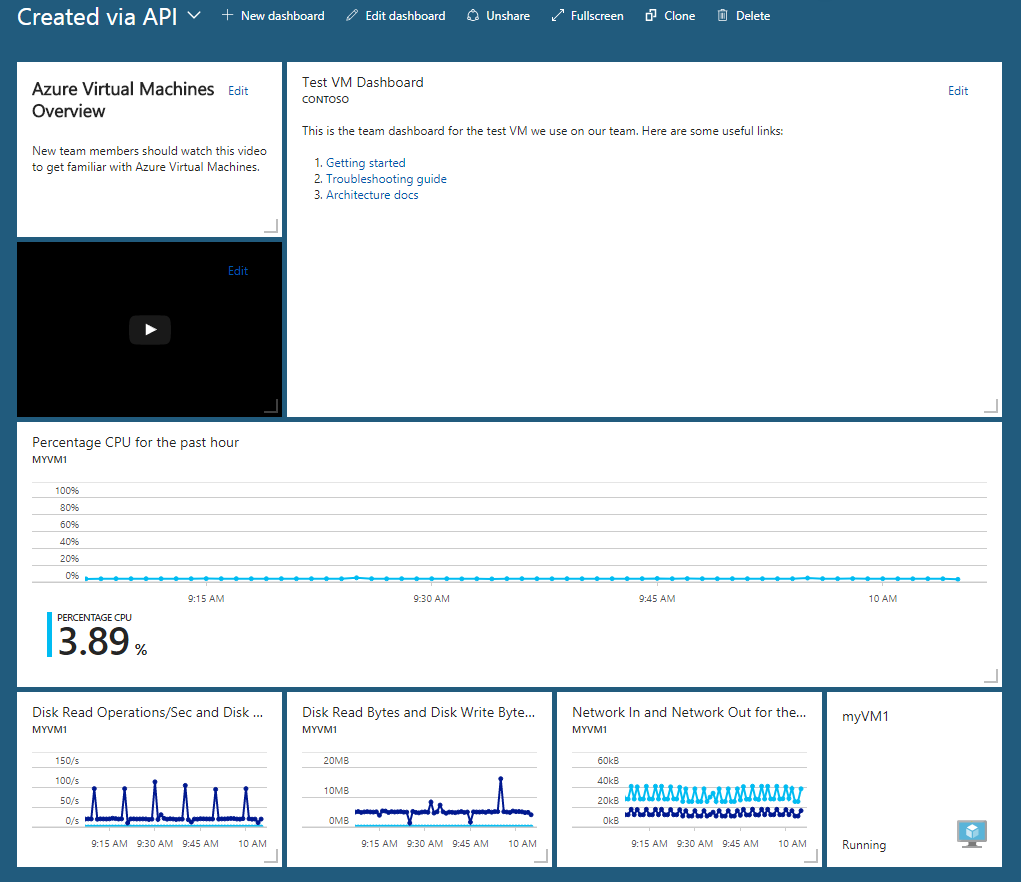Click the pencil icon for Edit dashboard

pyautogui.click(x=351, y=16)
